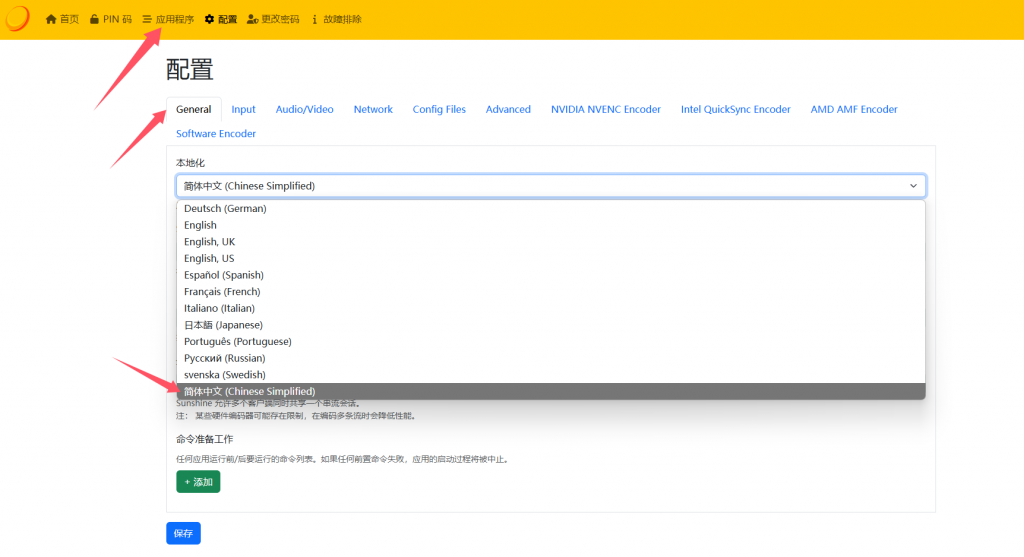Choose svenska (Swedish) option
The width and height of the screenshot is (1024, 557).
click(x=551, y=375)
